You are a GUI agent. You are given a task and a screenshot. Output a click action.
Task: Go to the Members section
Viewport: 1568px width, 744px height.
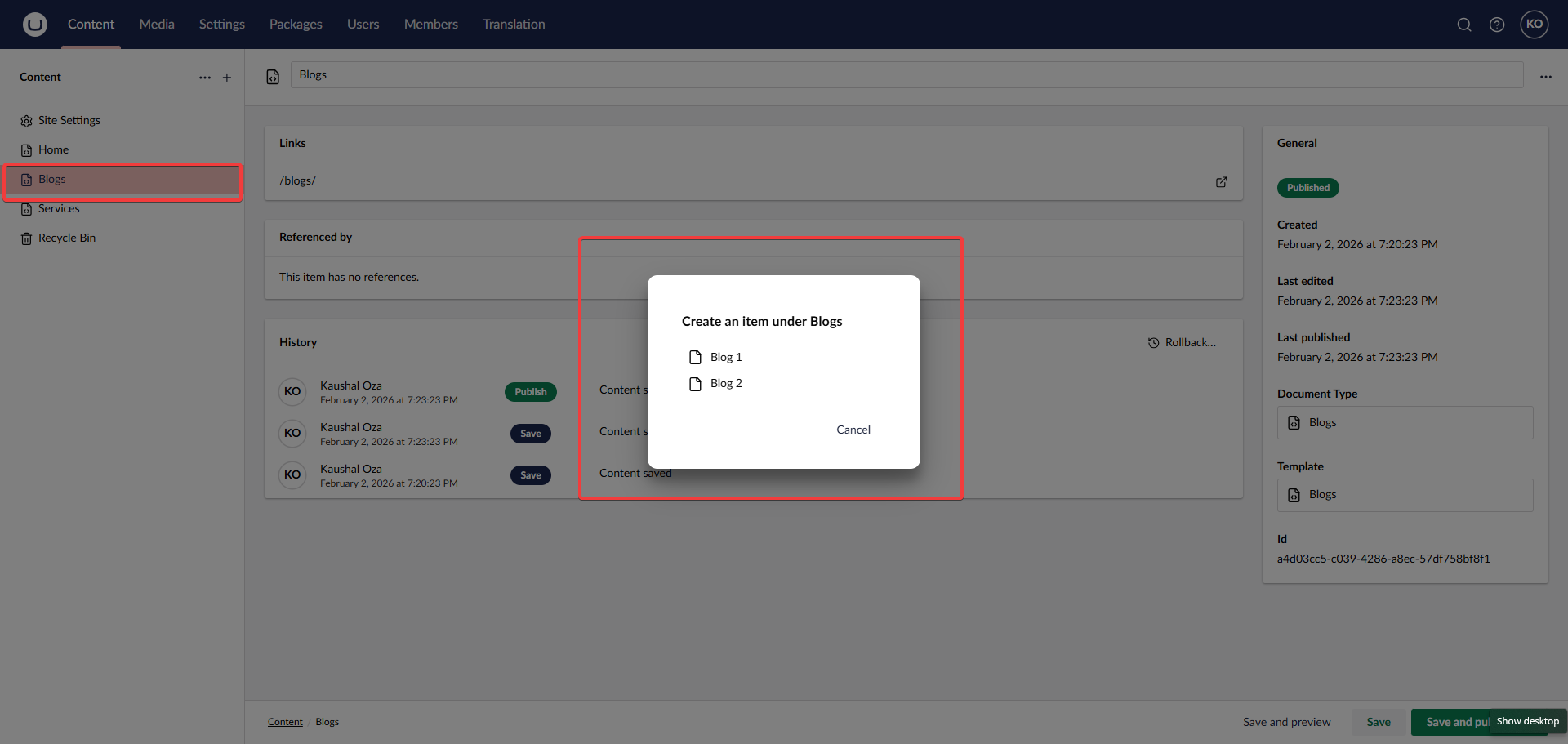[x=431, y=25]
